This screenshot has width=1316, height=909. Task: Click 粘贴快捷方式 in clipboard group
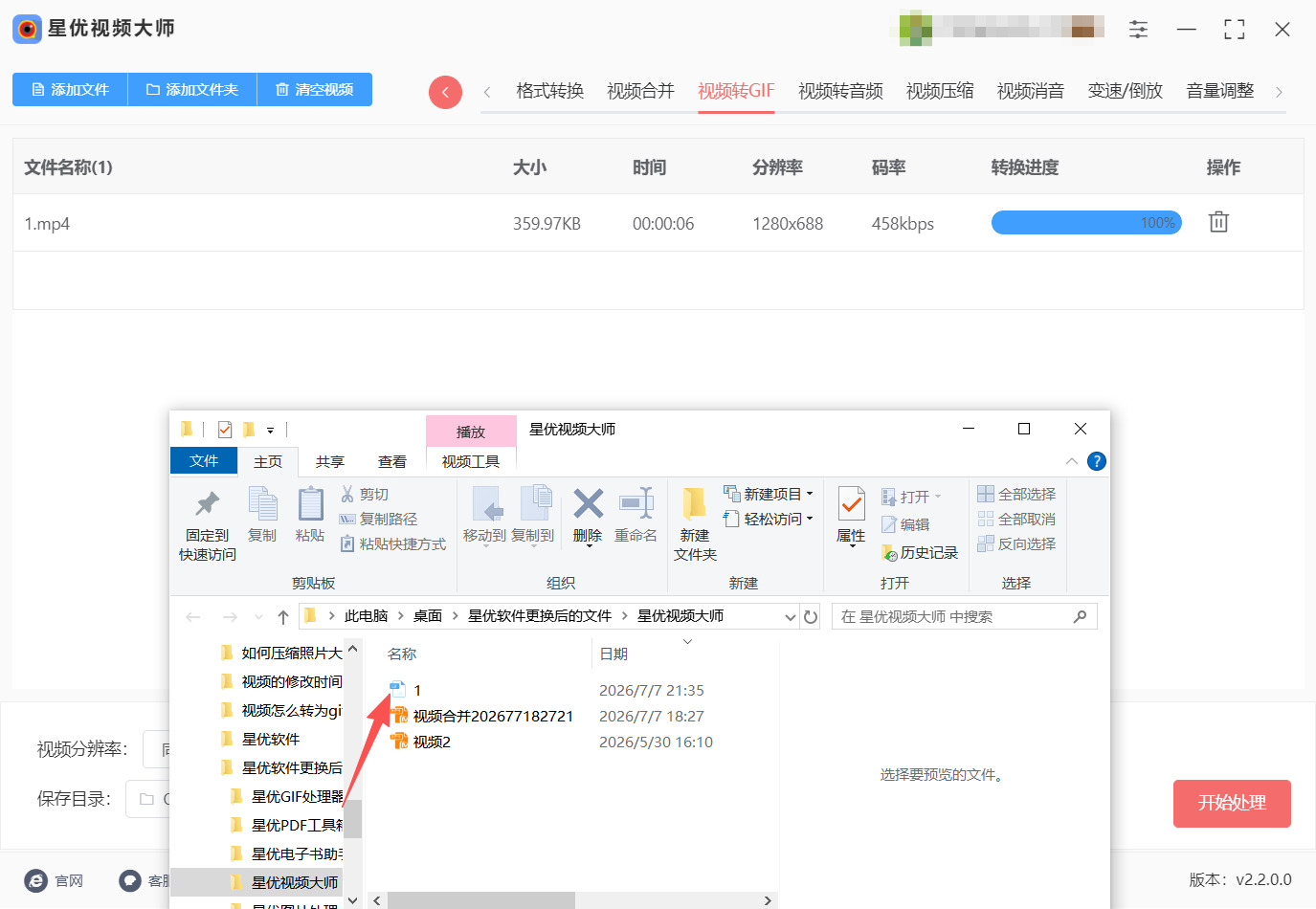[x=392, y=543]
